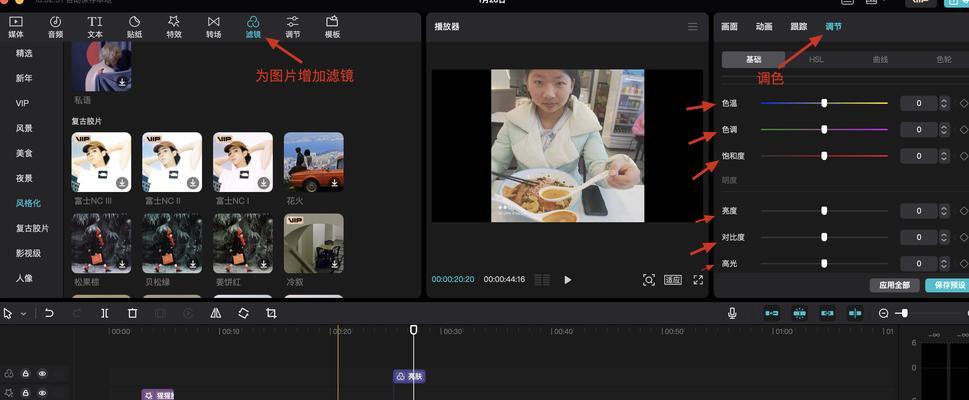Viewport: 969px width, 400px height.
Task: Add a keyframe for 亮度
Action: tap(963, 211)
